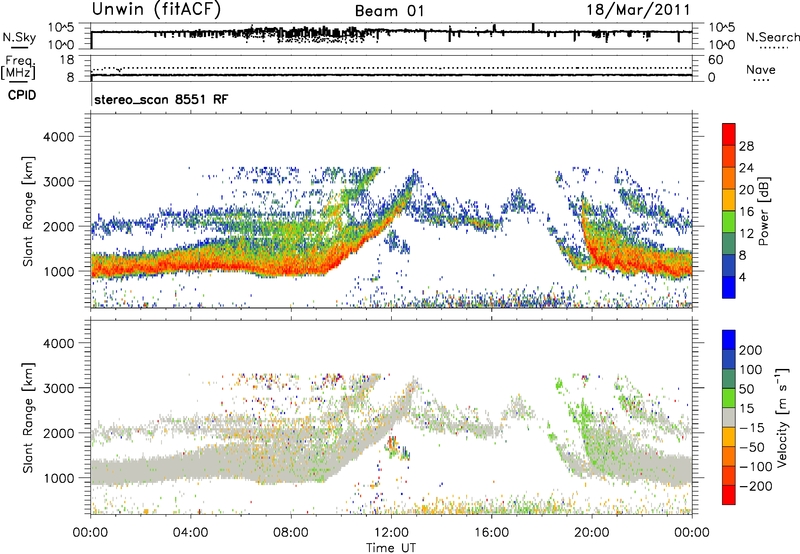
Task: Click the 'Beam 01' heading
Action: 389,11
